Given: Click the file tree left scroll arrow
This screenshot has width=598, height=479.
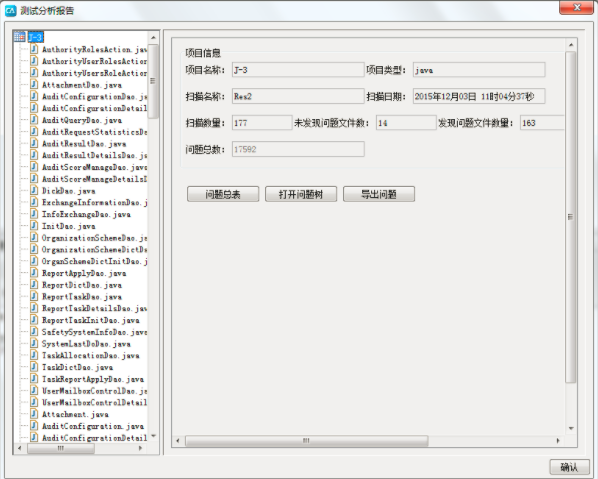Looking at the screenshot, I should [20, 448].
